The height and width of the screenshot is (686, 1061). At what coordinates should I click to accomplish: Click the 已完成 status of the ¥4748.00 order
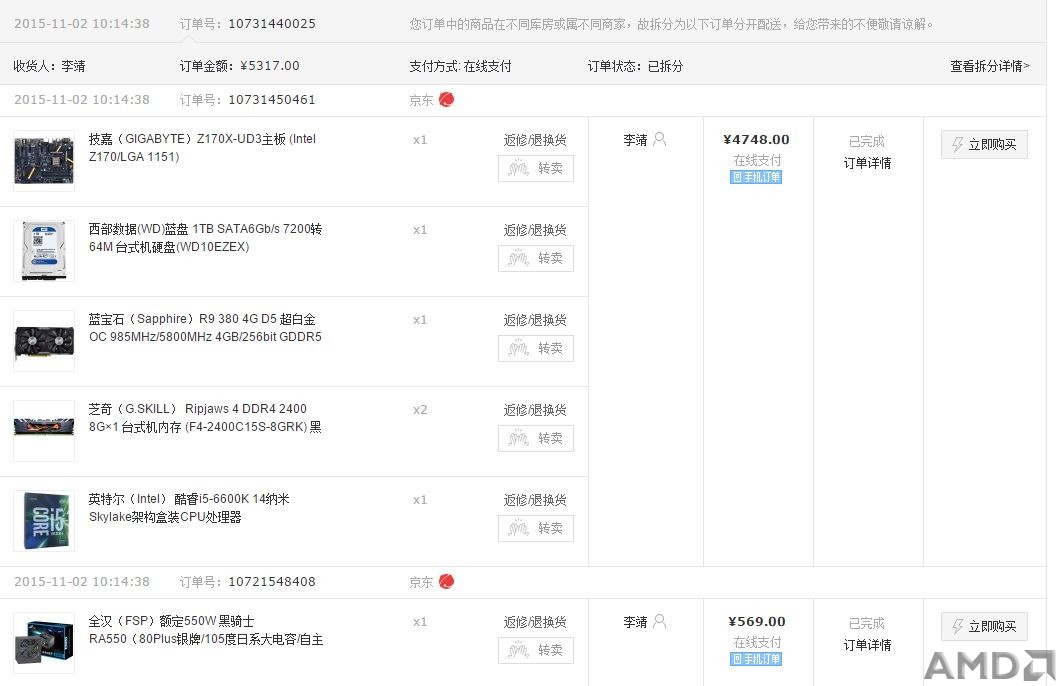click(x=867, y=141)
